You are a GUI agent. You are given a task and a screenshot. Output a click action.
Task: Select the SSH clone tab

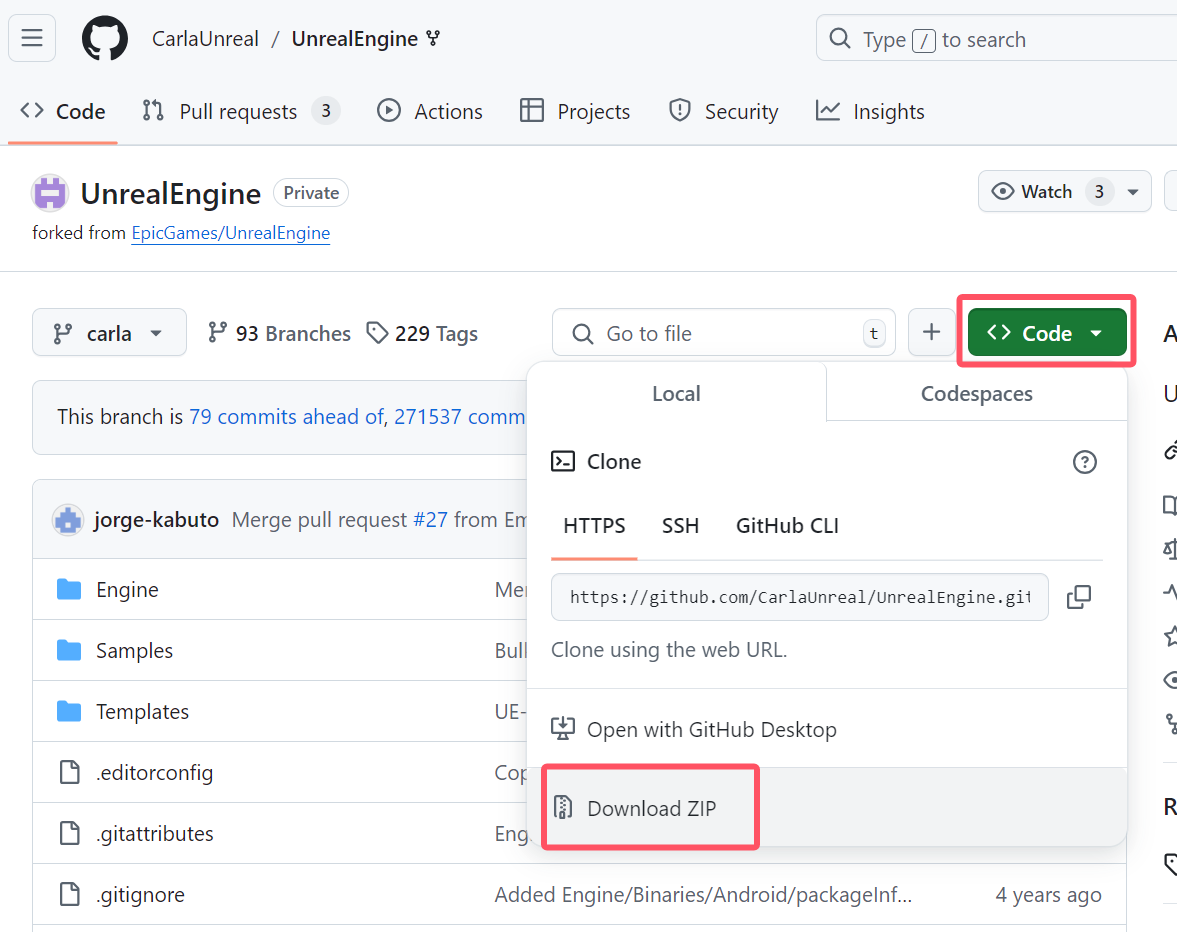[680, 526]
